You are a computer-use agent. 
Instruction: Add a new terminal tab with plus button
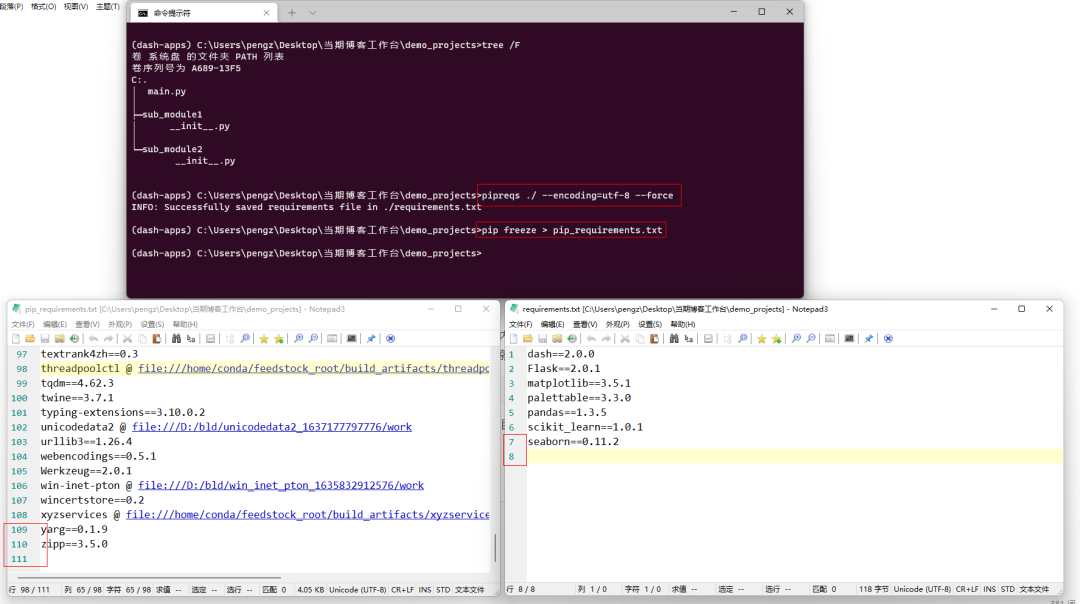point(292,12)
